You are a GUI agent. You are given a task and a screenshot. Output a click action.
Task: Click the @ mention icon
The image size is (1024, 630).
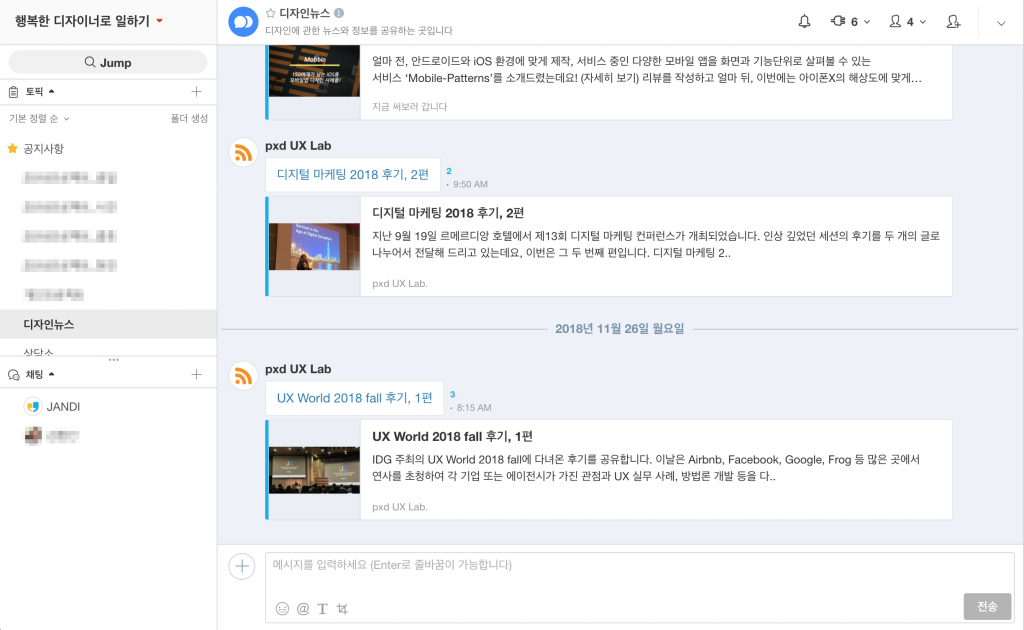pyautogui.click(x=303, y=608)
